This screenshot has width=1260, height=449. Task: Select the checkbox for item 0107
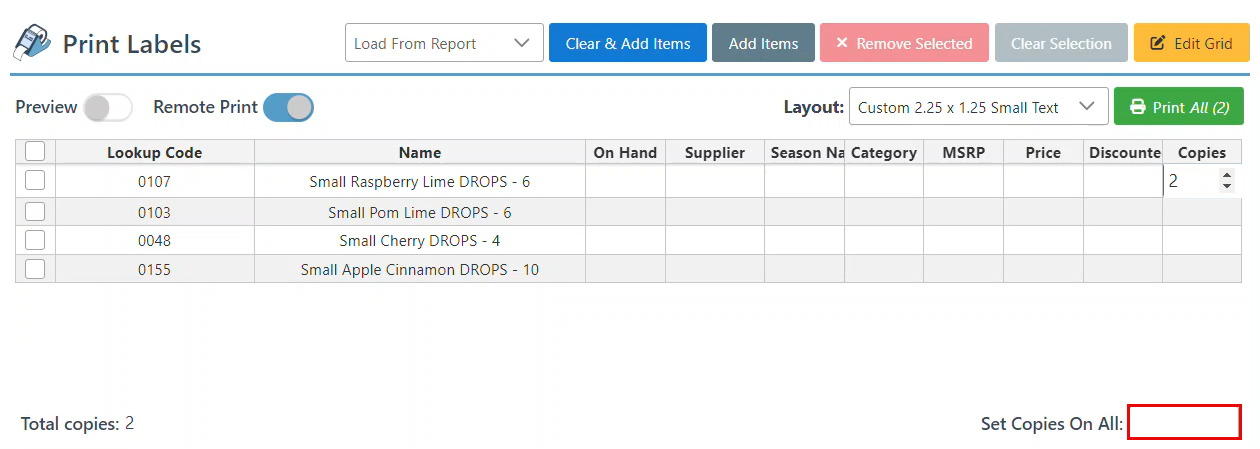pos(35,181)
